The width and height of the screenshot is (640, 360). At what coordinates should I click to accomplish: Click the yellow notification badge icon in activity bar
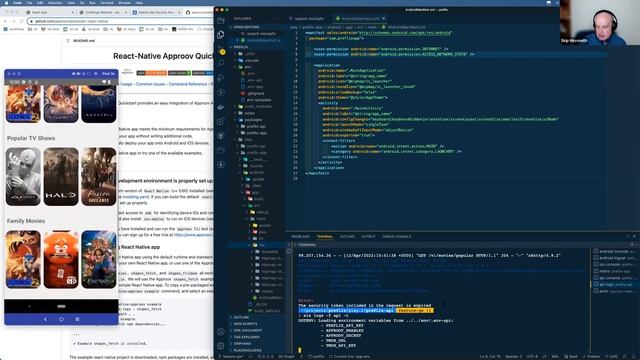[222, 52]
